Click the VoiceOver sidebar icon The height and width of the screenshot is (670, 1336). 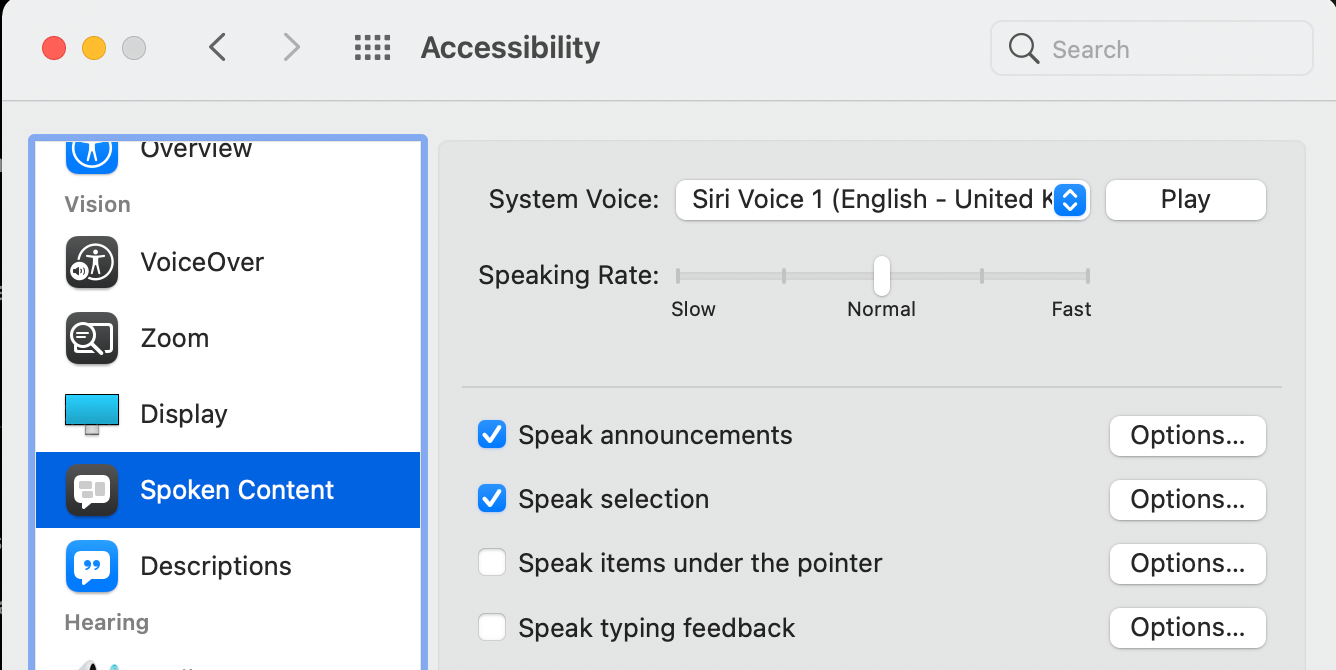click(x=92, y=262)
